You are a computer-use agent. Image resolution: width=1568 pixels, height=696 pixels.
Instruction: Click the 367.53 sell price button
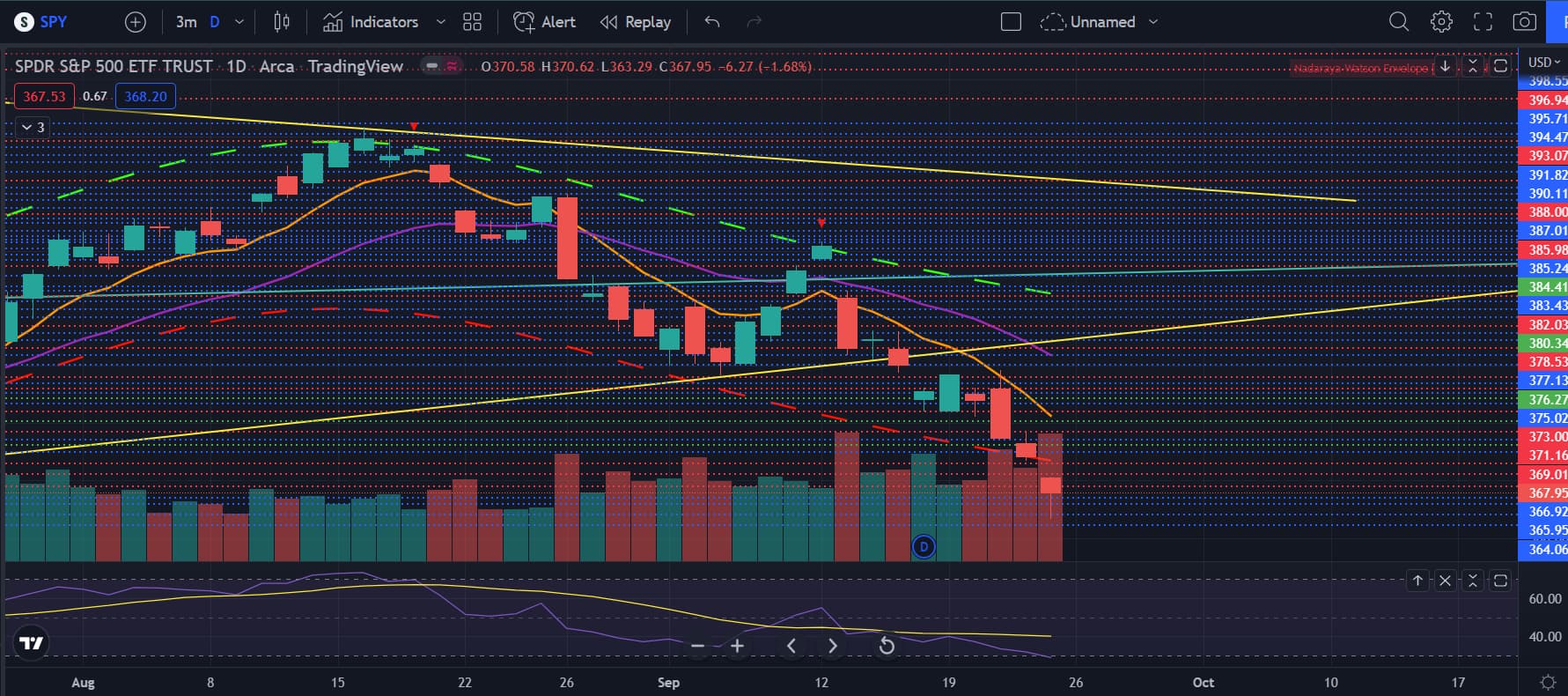[x=44, y=96]
